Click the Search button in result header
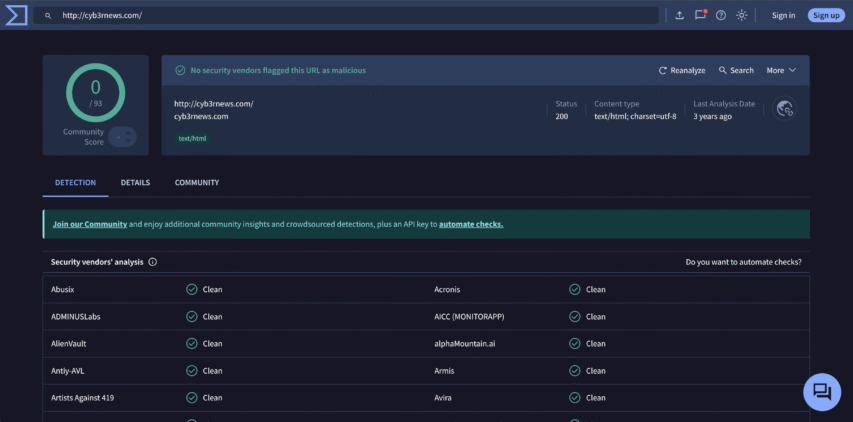Viewport: 853px width, 422px height. [x=736, y=70]
